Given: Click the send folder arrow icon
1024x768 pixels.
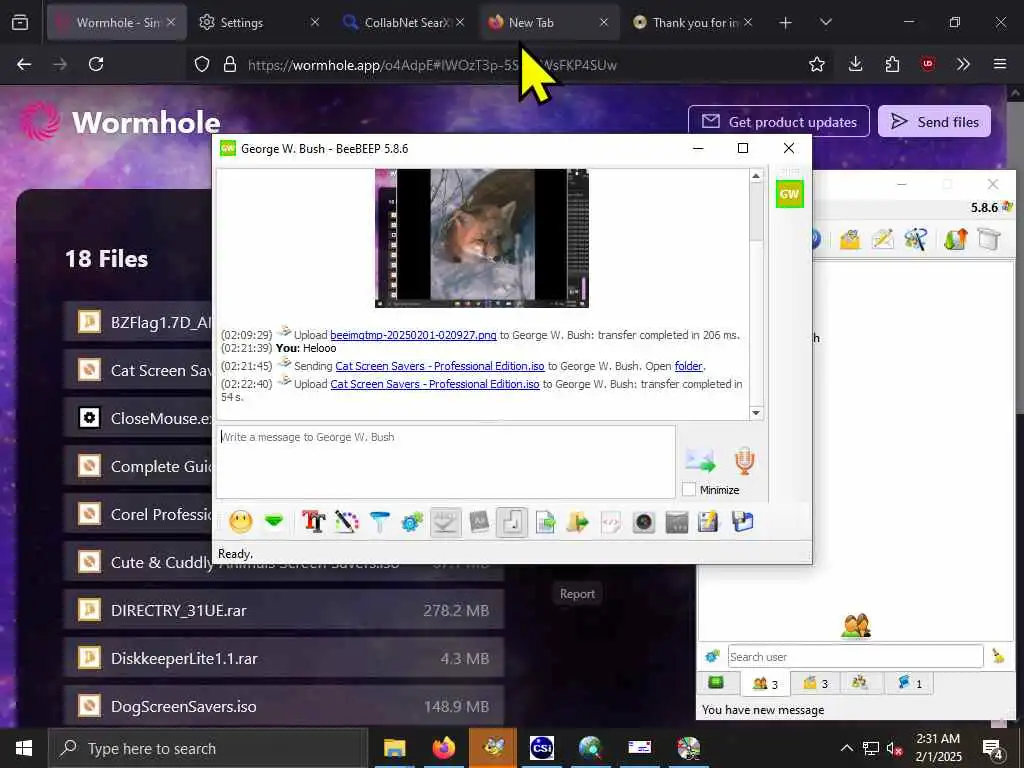Looking at the screenshot, I should click(578, 522).
